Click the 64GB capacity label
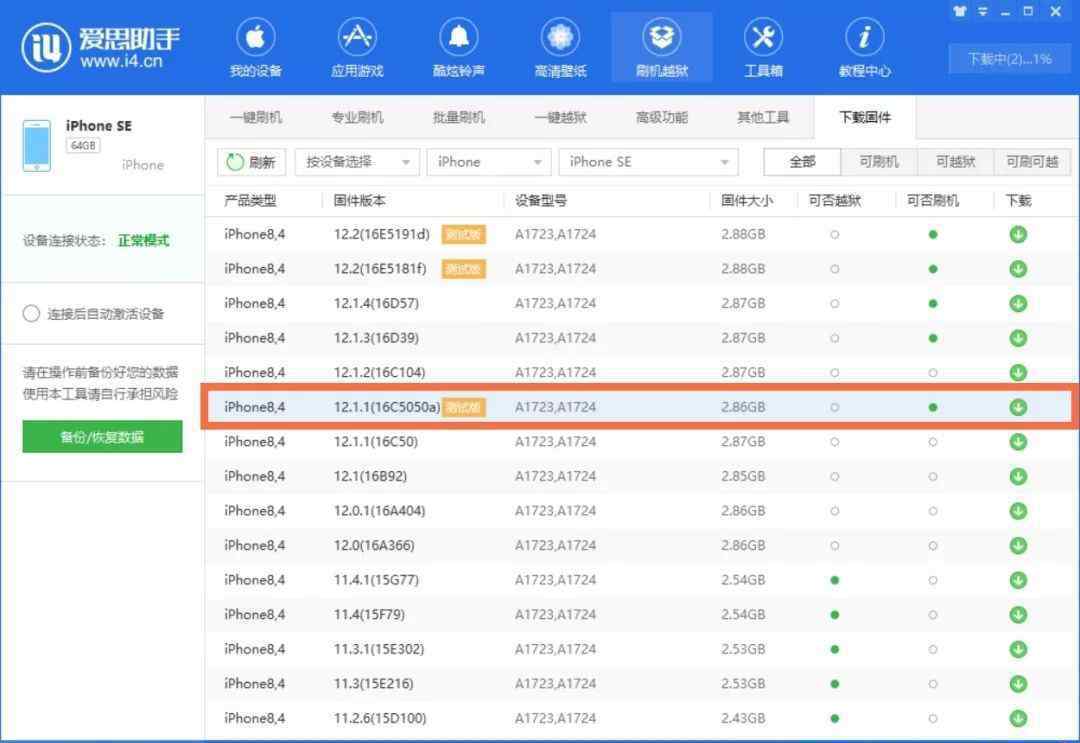Viewport: 1080px width, 743px height. click(83, 145)
